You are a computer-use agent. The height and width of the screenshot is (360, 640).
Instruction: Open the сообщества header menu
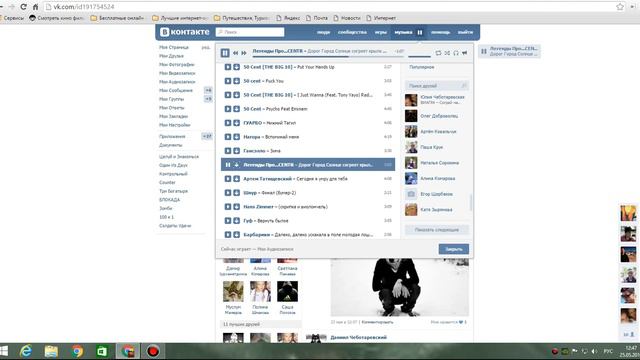click(352, 32)
